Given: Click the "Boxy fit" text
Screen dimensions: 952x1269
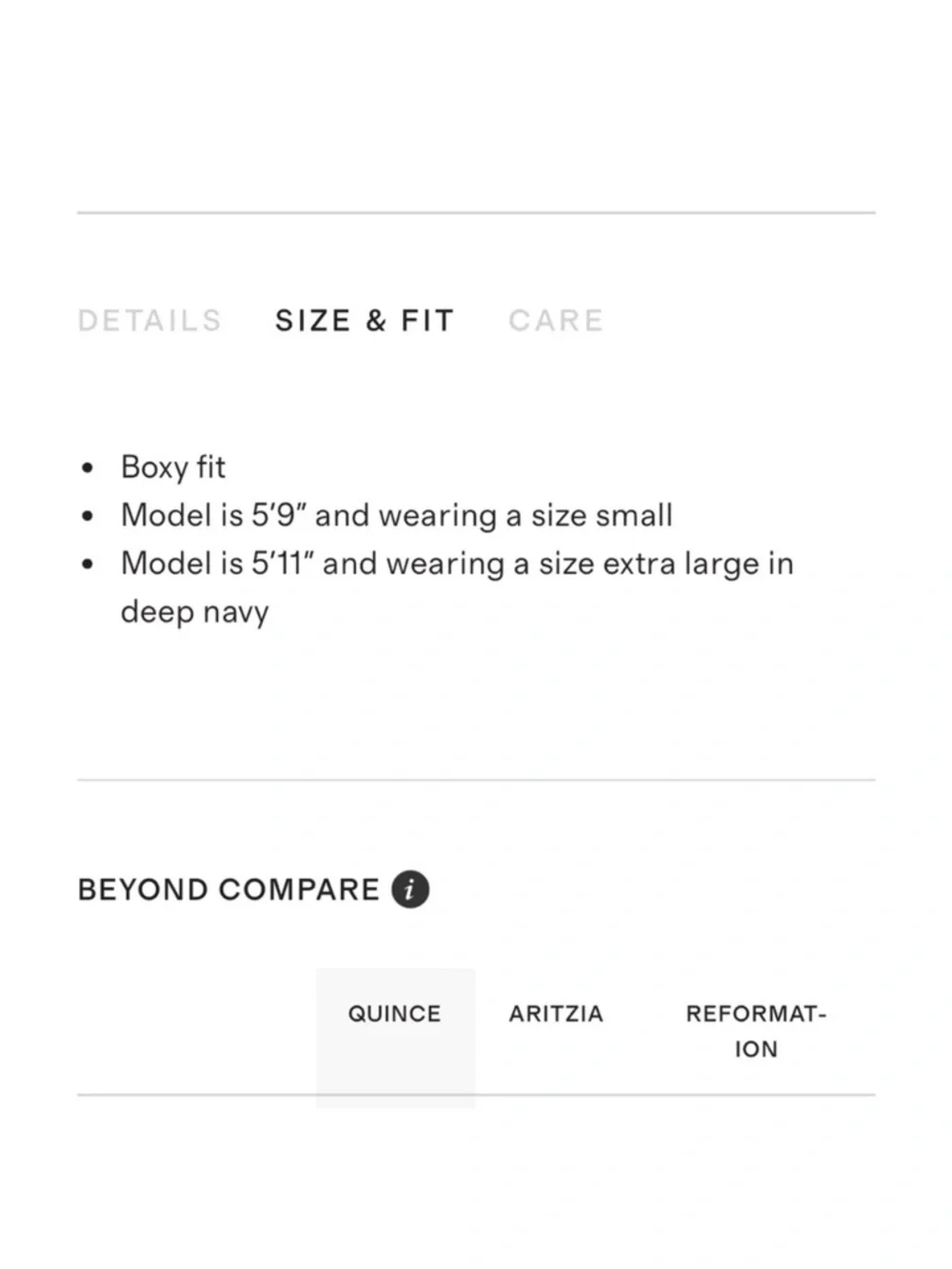Looking at the screenshot, I should (173, 467).
